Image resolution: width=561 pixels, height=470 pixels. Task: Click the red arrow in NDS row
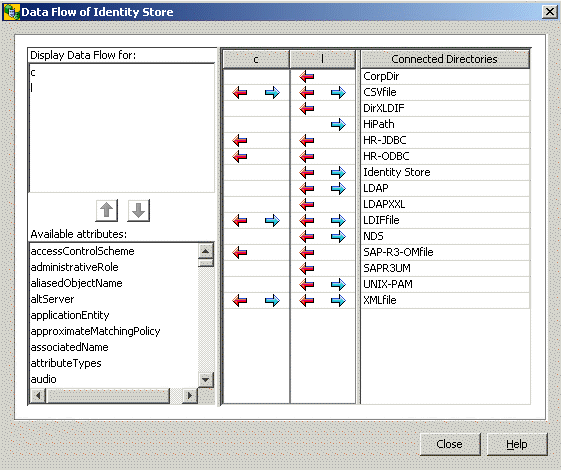click(307, 236)
